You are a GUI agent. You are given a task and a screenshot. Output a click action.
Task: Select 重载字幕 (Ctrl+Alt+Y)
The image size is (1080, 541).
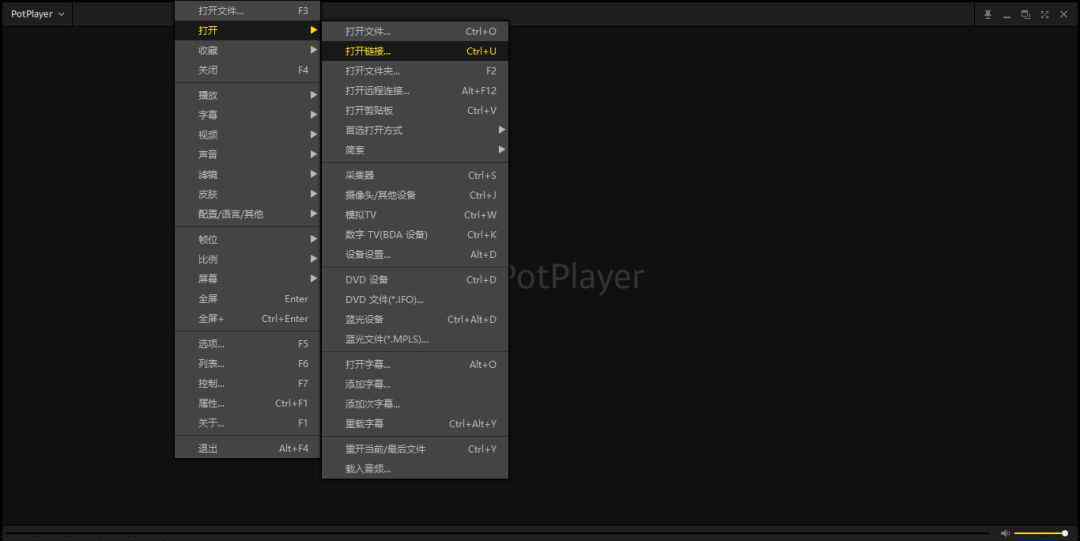(415, 424)
